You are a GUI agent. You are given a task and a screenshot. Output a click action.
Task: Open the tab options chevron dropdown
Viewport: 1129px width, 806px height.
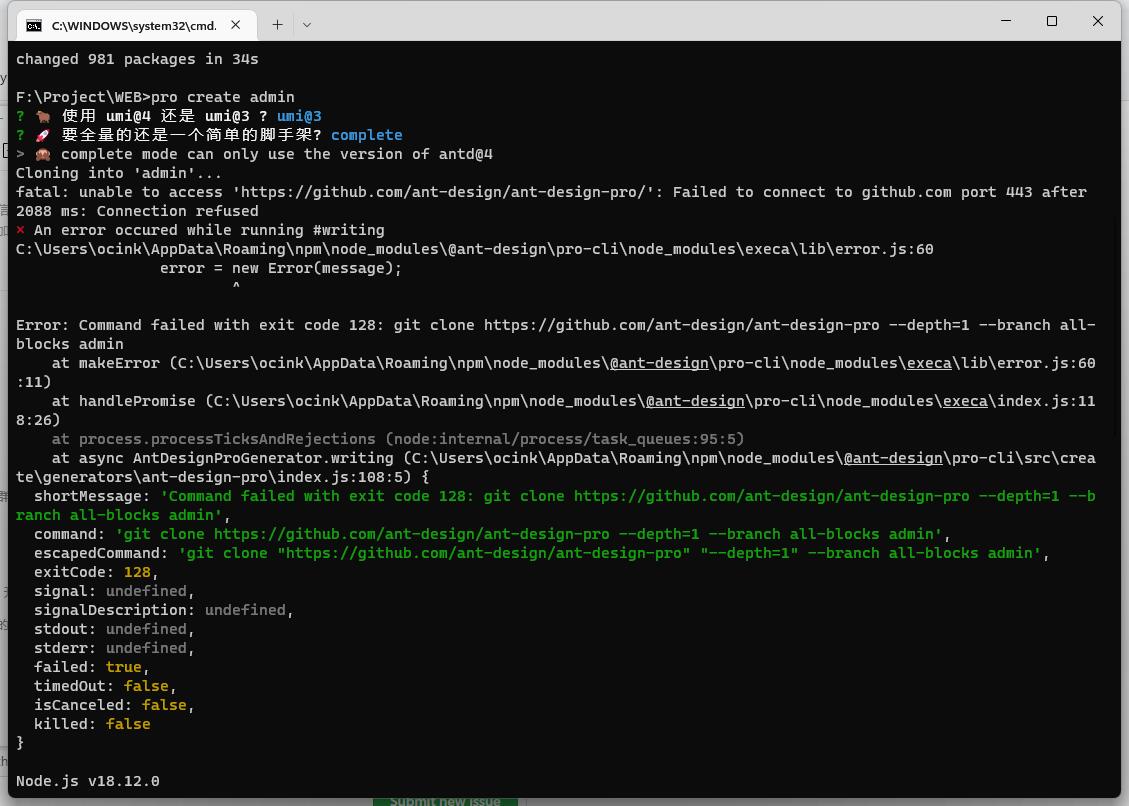click(x=307, y=24)
